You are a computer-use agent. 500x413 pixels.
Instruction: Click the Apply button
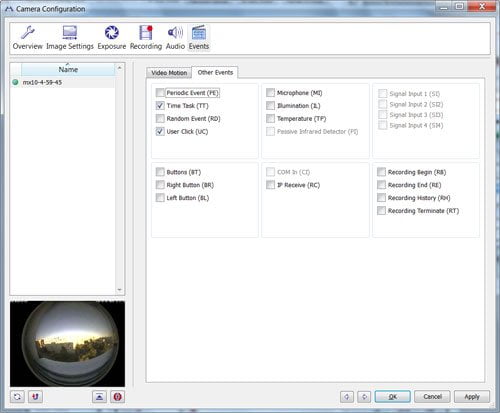point(472,396)
